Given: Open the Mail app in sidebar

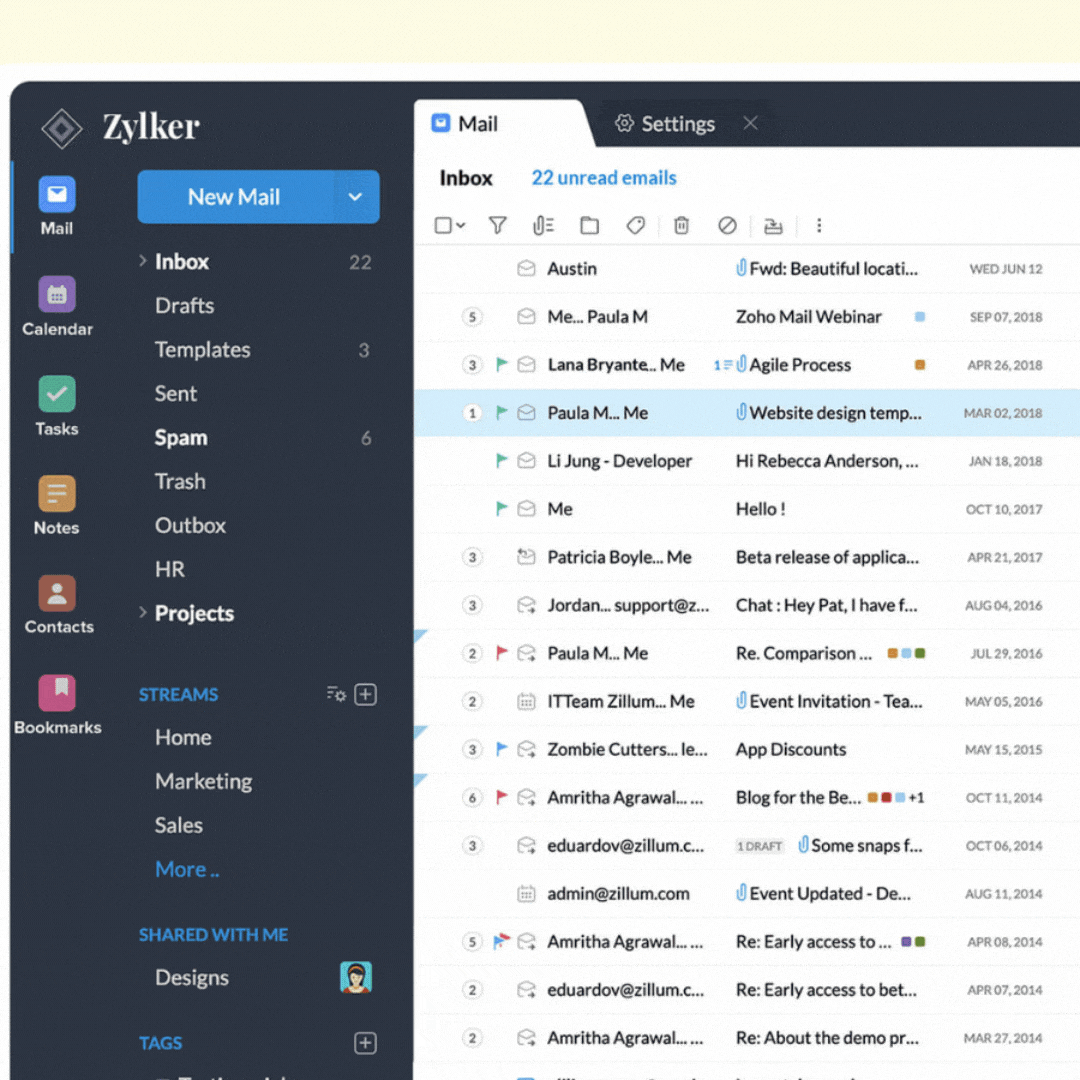Looking at the screenshot, I should pos(57,206).
